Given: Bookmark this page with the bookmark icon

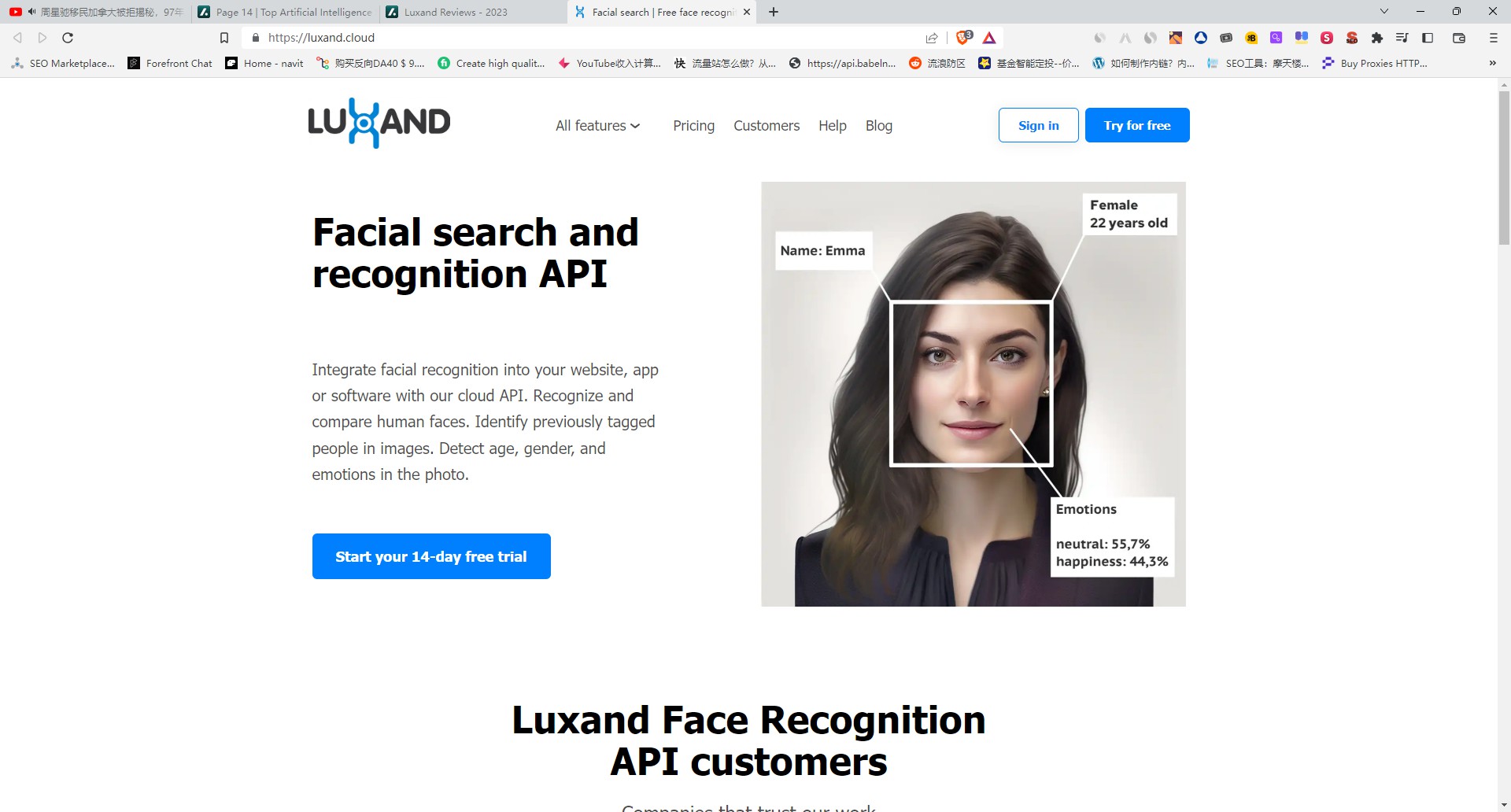Looking at the screenshot, I should [224, 38].
